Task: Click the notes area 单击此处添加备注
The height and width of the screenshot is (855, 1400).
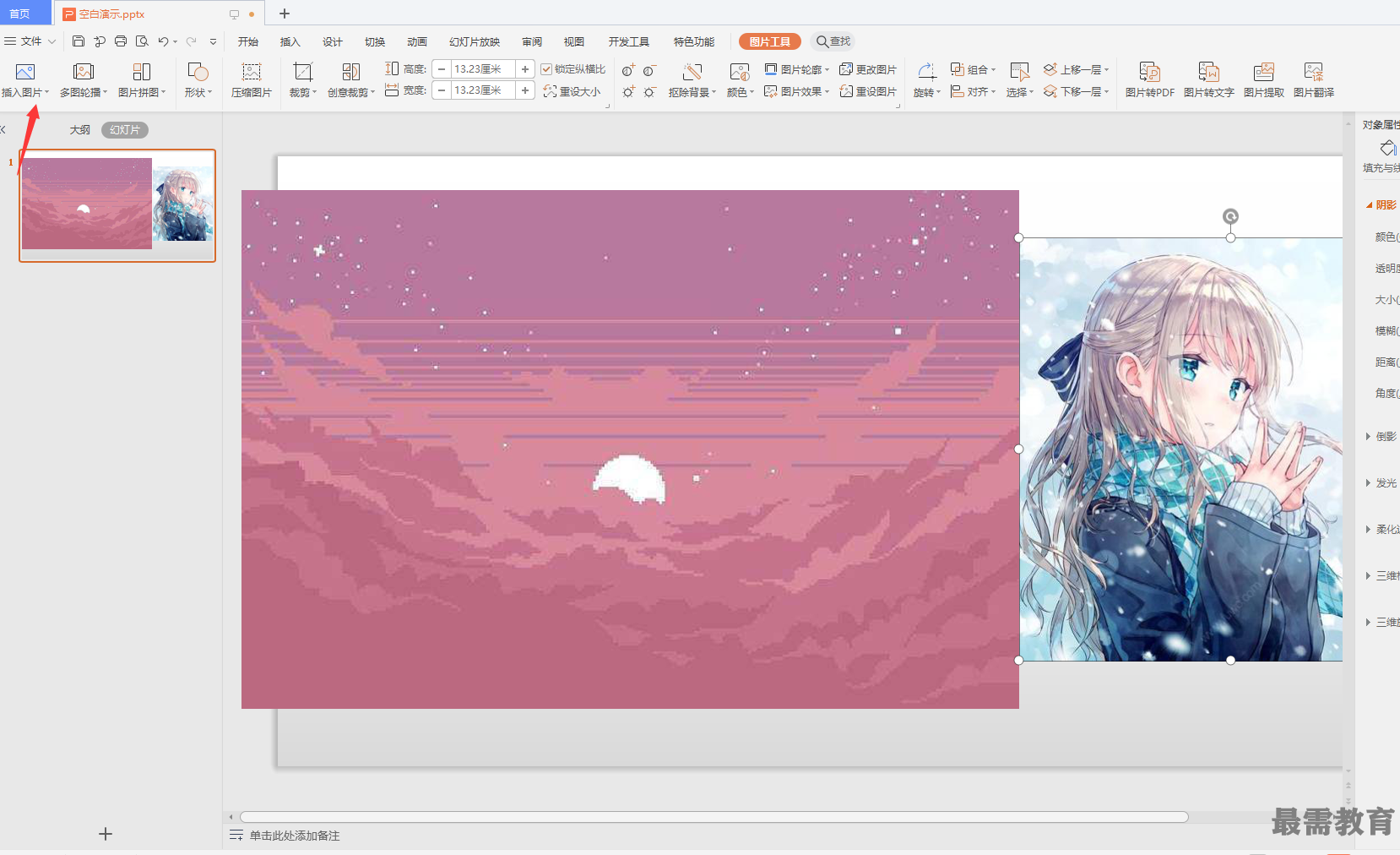Action: [295, 836]
